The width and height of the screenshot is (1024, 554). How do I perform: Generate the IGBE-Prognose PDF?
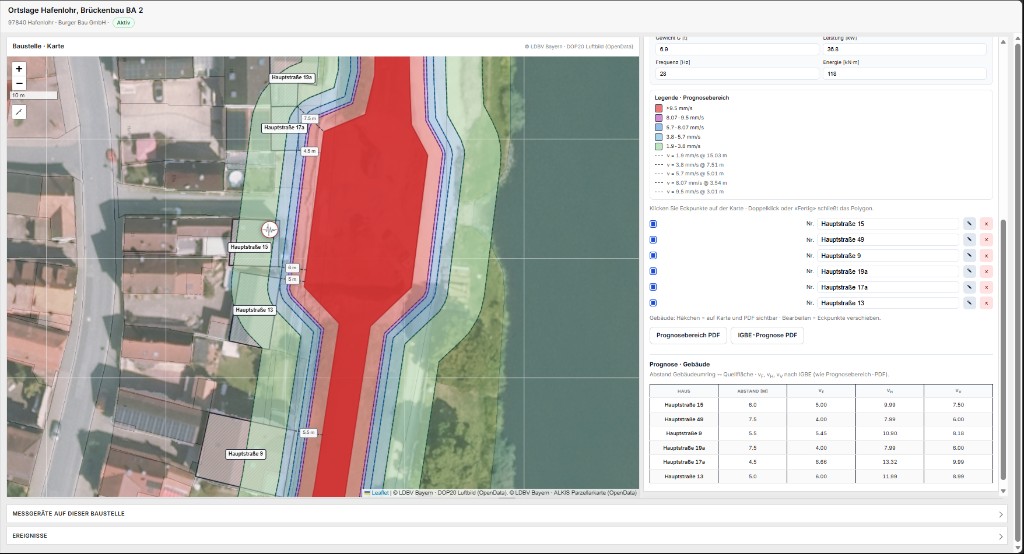(x=767, y=335)
